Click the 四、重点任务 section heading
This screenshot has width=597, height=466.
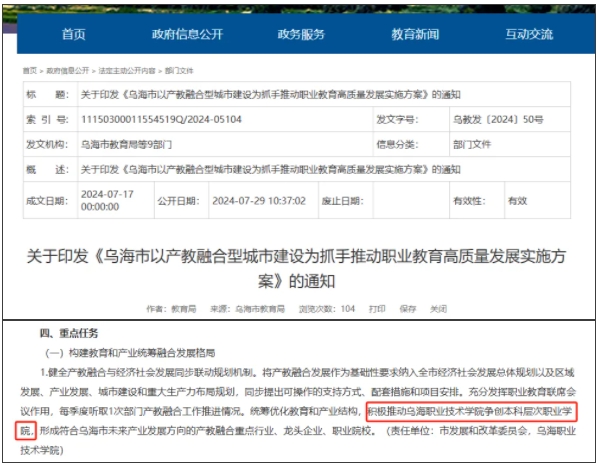[x=69, y=334]
